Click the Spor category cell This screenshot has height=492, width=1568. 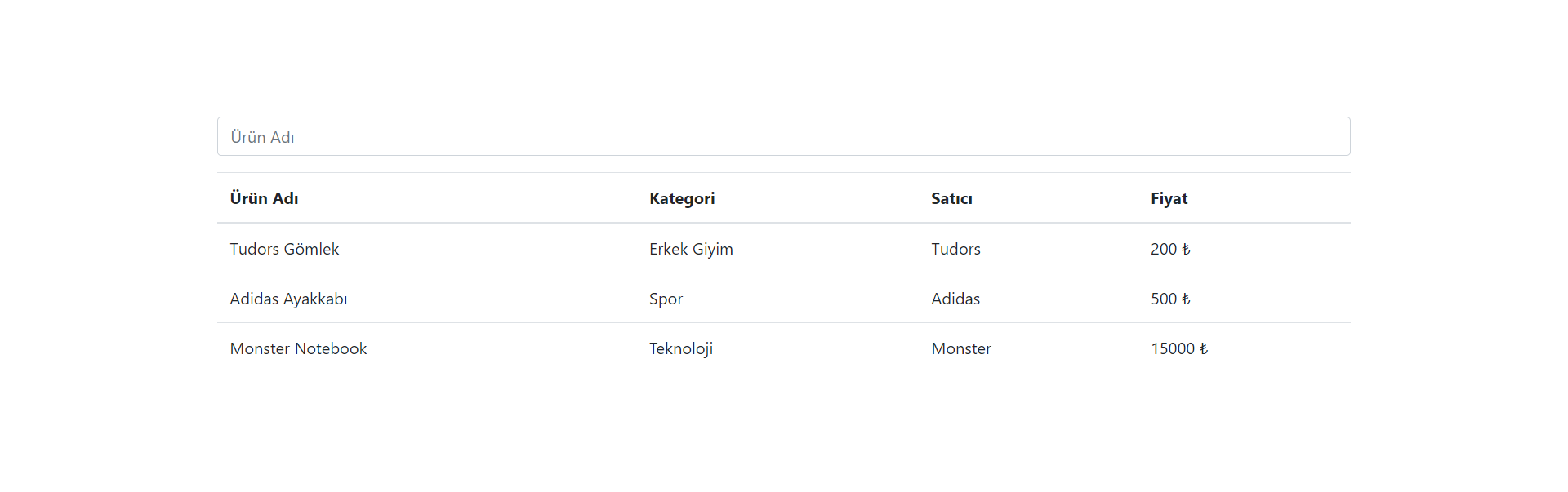click(x=666, y=299)
